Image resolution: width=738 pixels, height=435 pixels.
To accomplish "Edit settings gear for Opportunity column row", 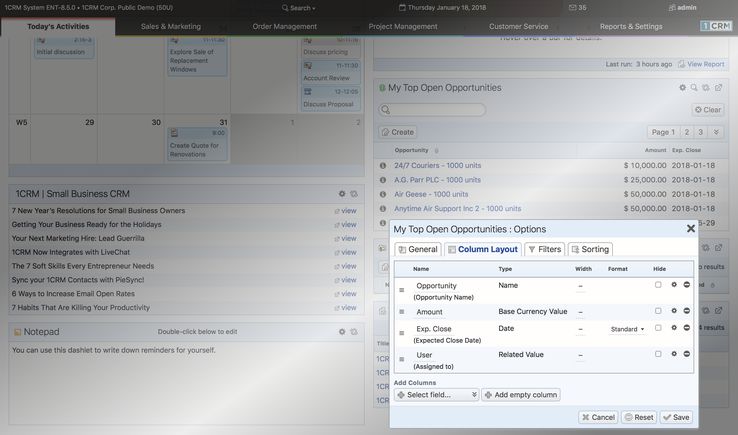I will pyautogui.click(x=674, y=285).
